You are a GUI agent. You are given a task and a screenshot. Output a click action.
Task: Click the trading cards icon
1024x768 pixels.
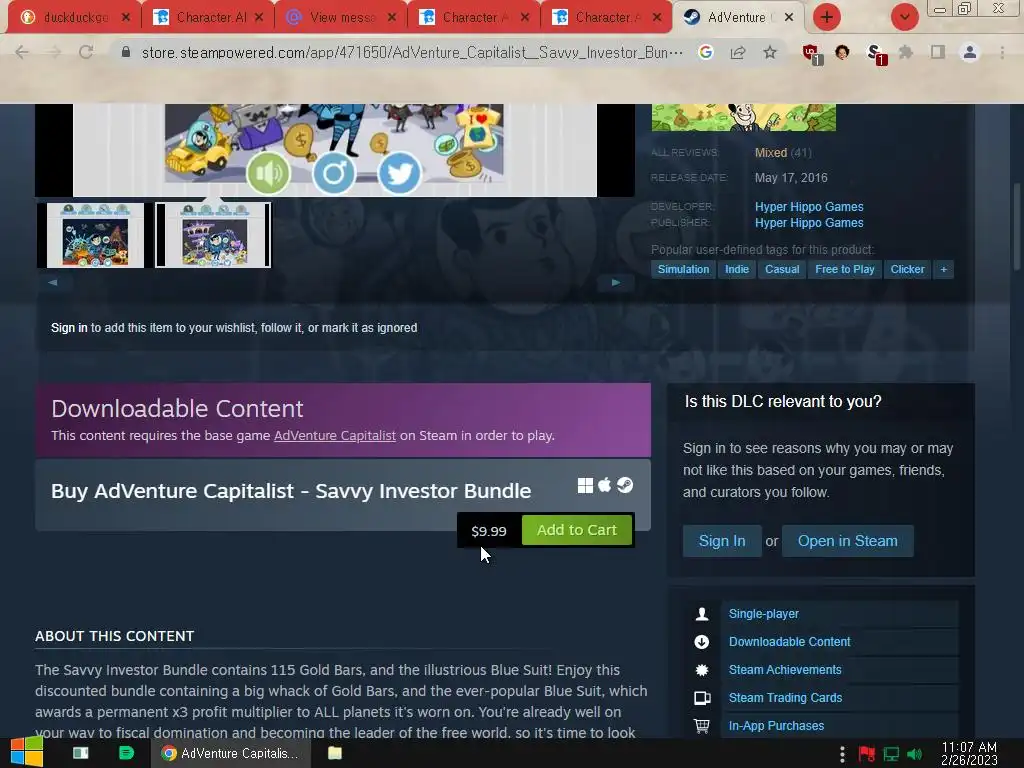click(x=702, y=698)
